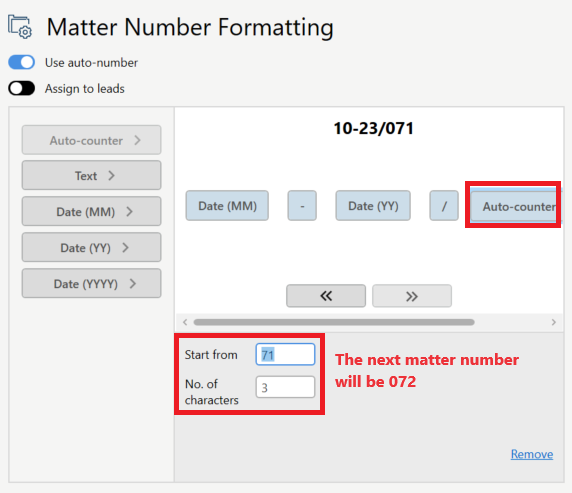Click the disabled Auto-counter add button
This screenshot has width=572, height=493.
coord(91,140)
